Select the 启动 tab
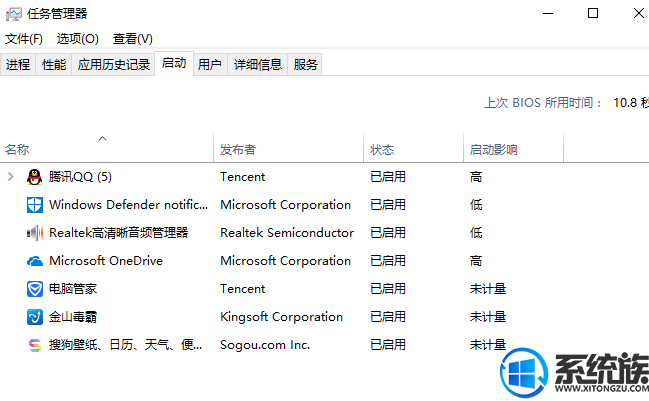The width and height of the screenshot is (649, 401). click(174, 63)
